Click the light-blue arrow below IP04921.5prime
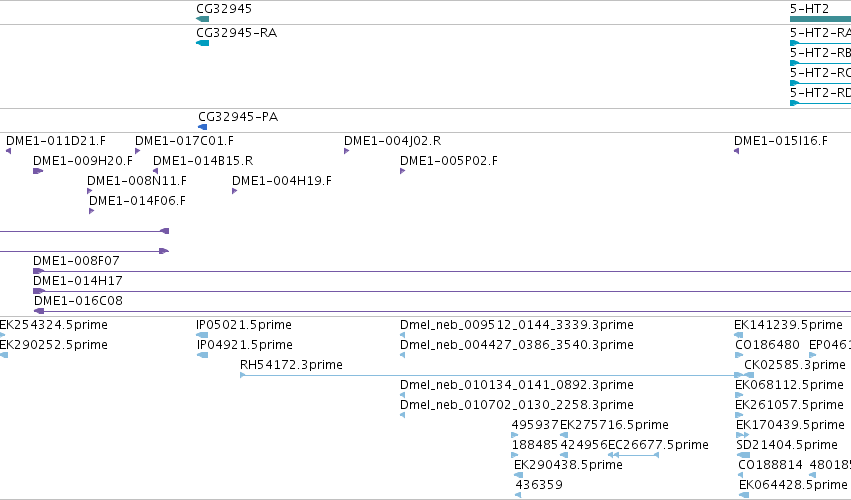Viewport: 851px width, 500px height. tap(202, 355)
